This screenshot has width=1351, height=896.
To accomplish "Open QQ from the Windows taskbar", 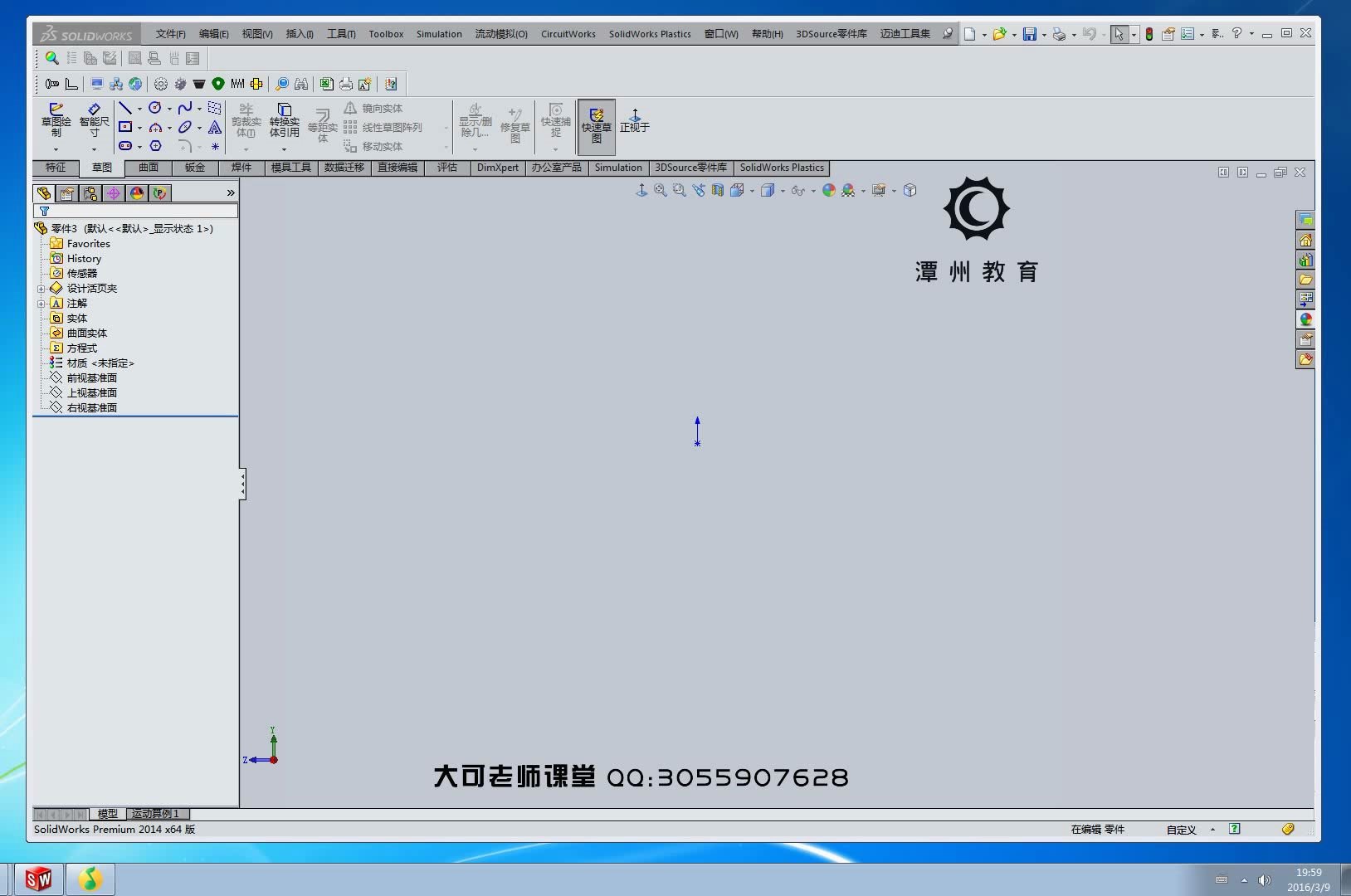I will (x=90, y=879).
